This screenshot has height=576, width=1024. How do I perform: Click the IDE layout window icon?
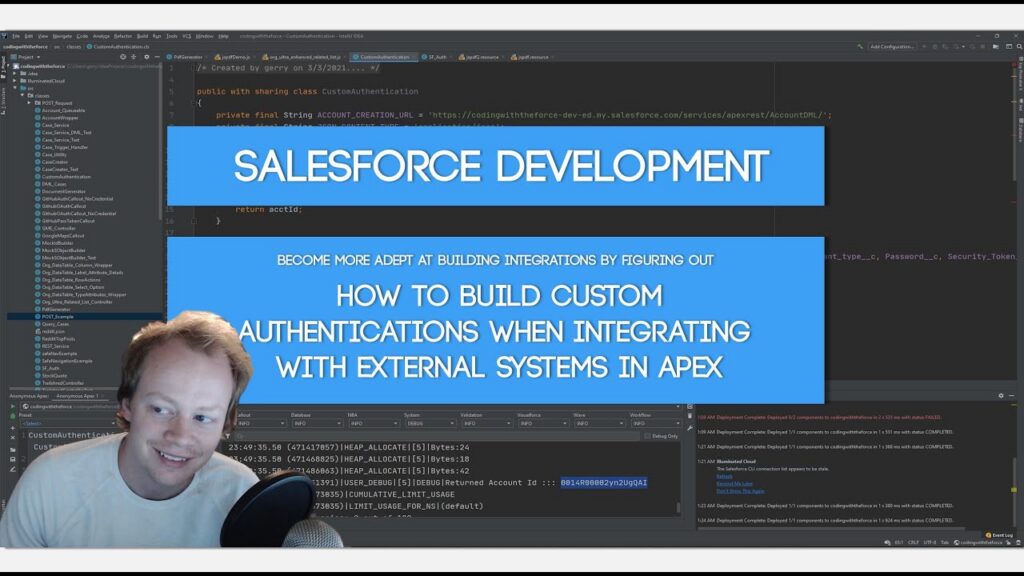coord(1009,47)
